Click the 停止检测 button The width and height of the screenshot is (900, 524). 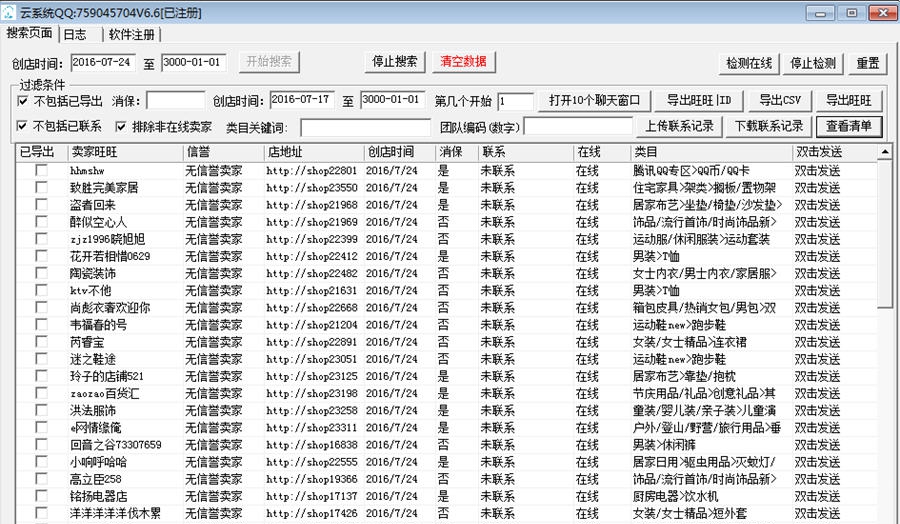(x=813, y=63)
